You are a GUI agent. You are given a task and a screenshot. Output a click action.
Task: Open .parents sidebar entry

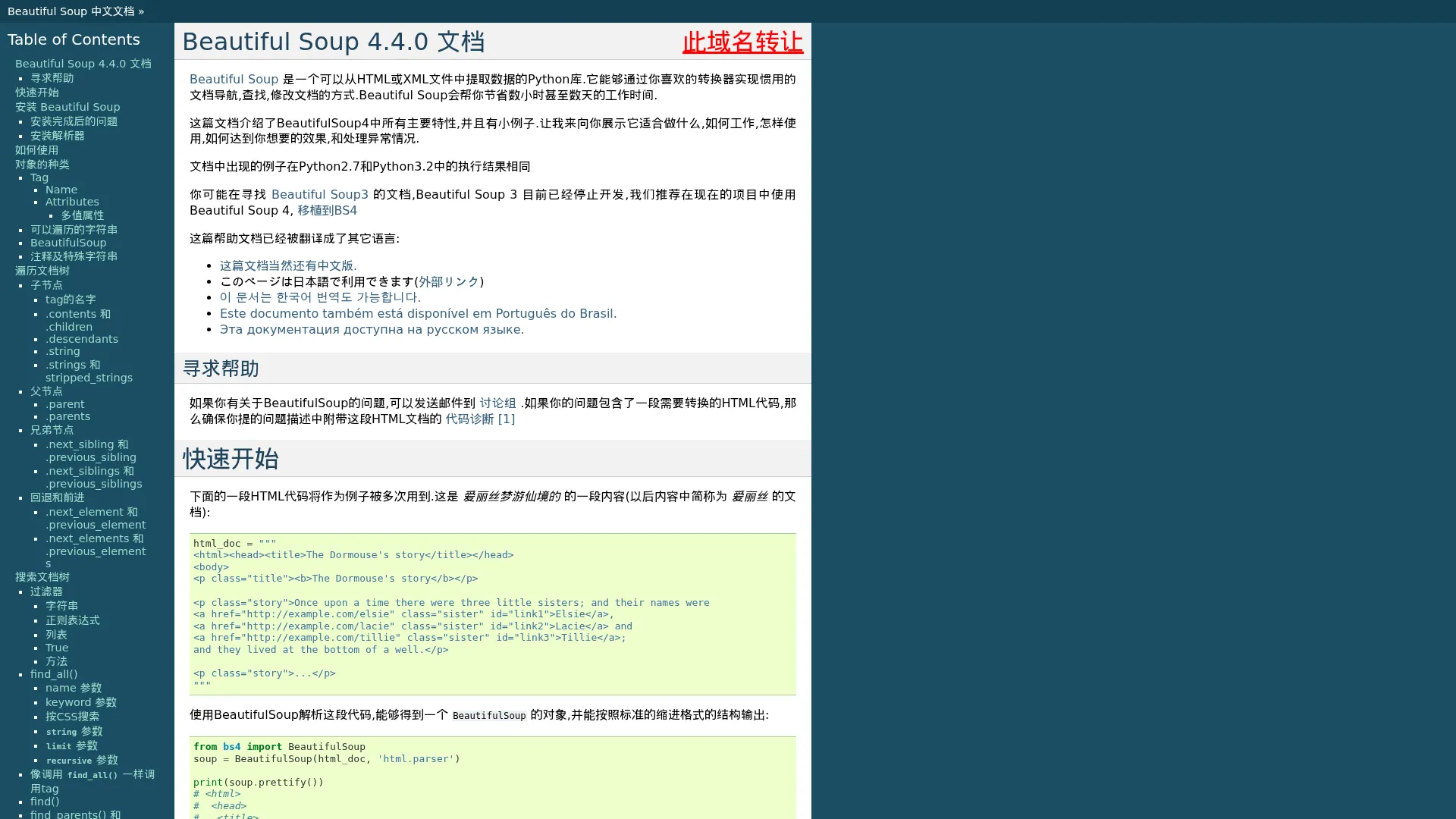click(x=67, y=416)
